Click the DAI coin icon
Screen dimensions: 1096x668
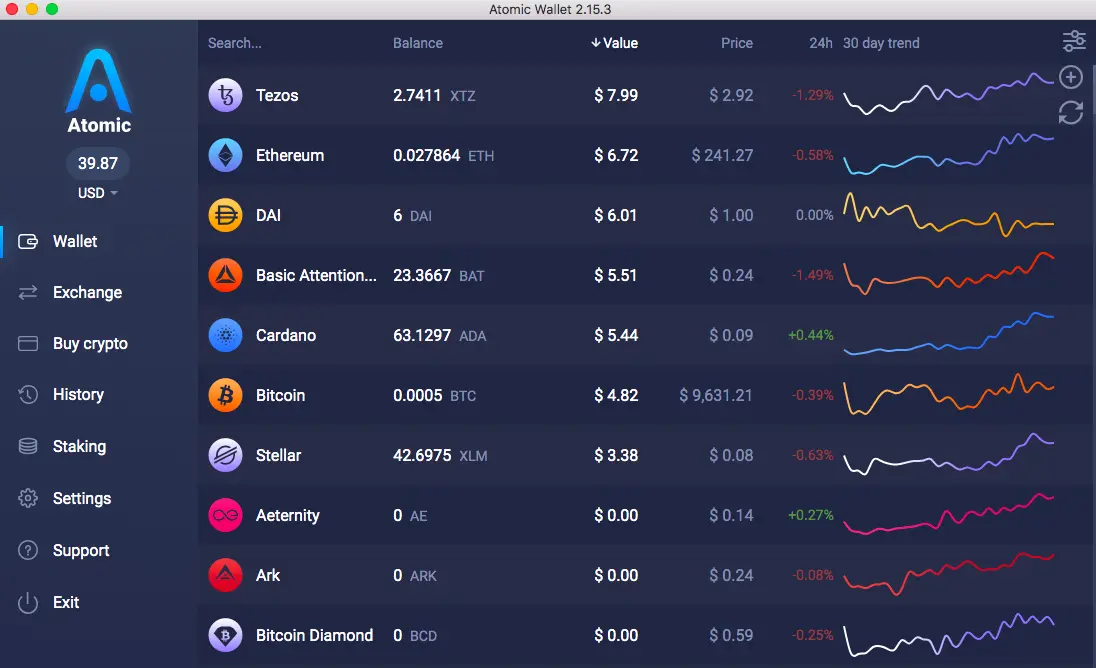[x=225, y=215]
